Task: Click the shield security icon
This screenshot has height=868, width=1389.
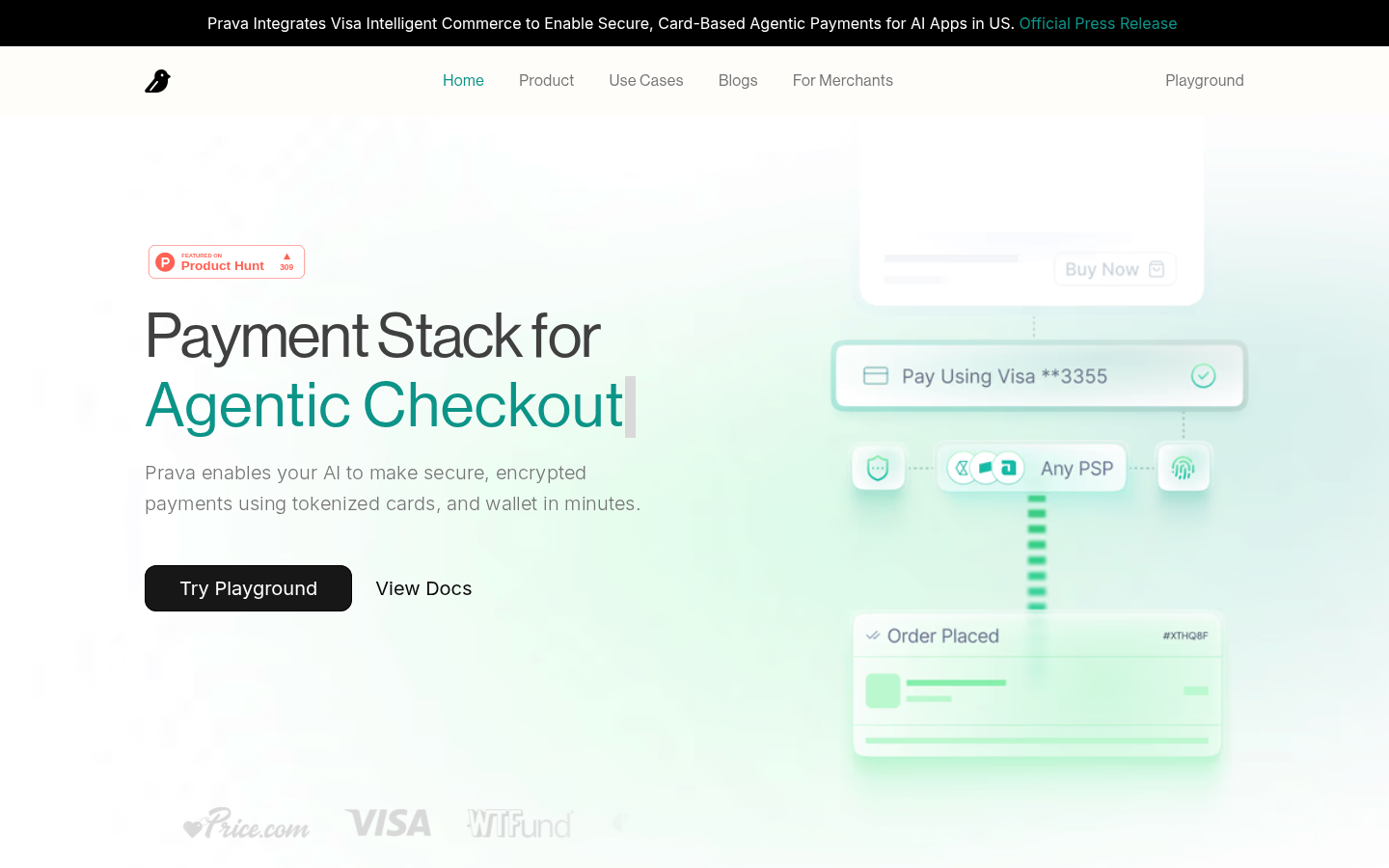Action: pyautogui.click(x=878, y=468)
